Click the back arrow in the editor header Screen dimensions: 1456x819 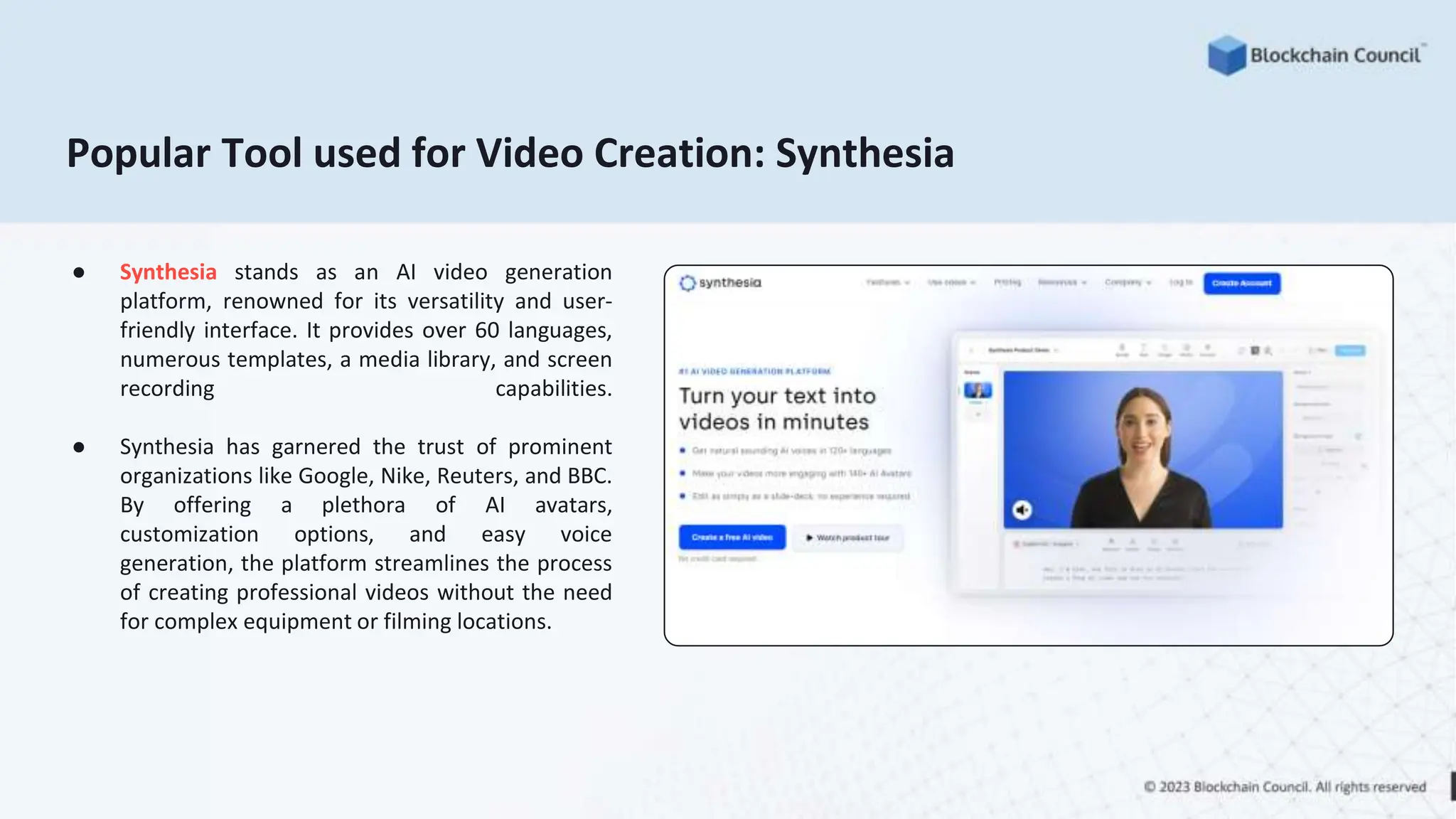tap(971, 350)
